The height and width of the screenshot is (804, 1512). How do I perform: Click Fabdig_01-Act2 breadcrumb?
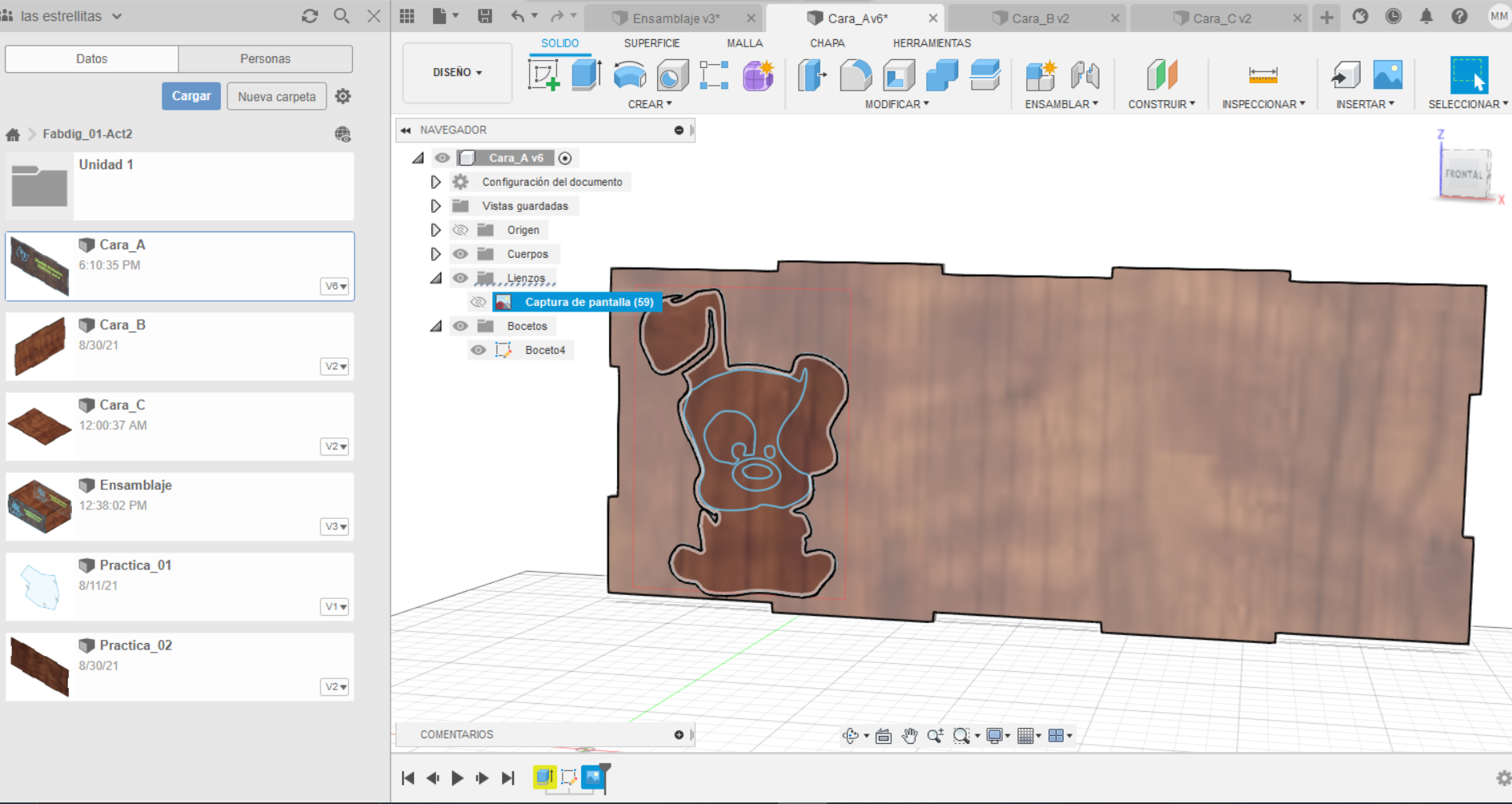[x=87, y=134]
